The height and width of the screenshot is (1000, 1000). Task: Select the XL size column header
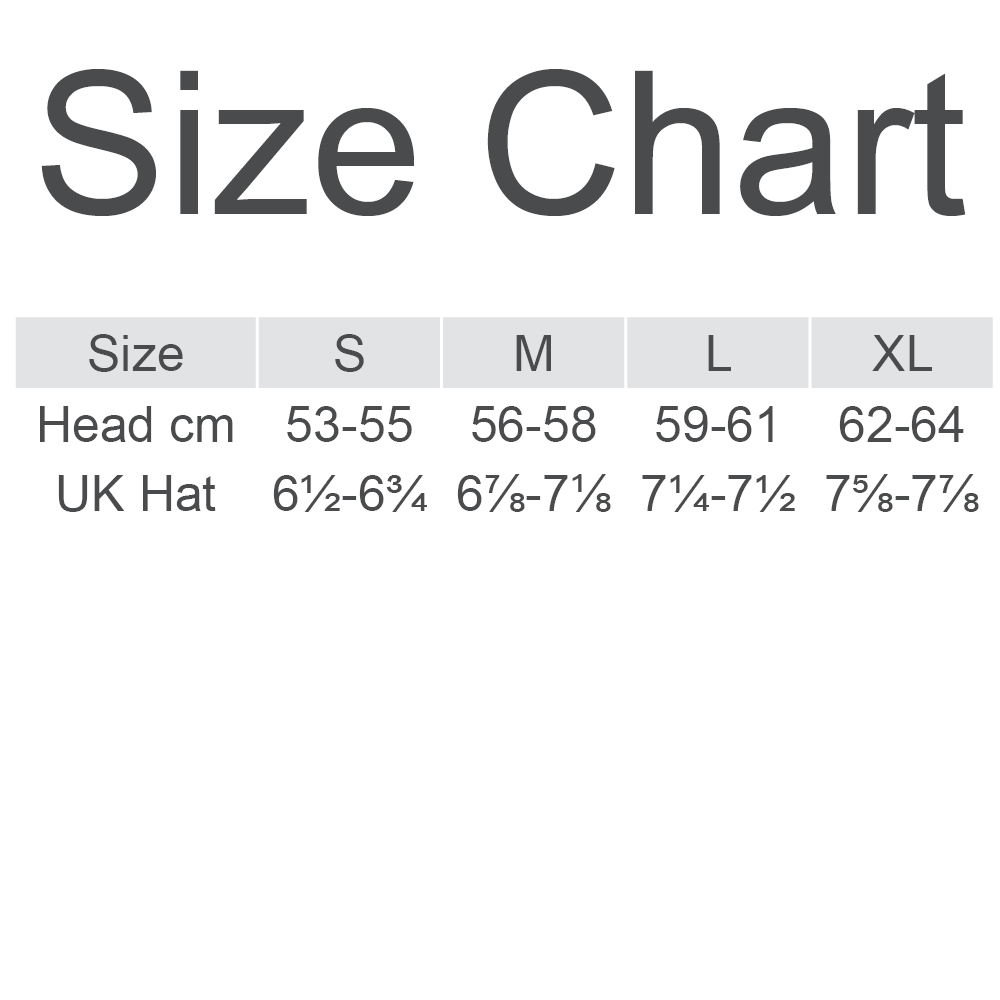[x=902, y=353]
